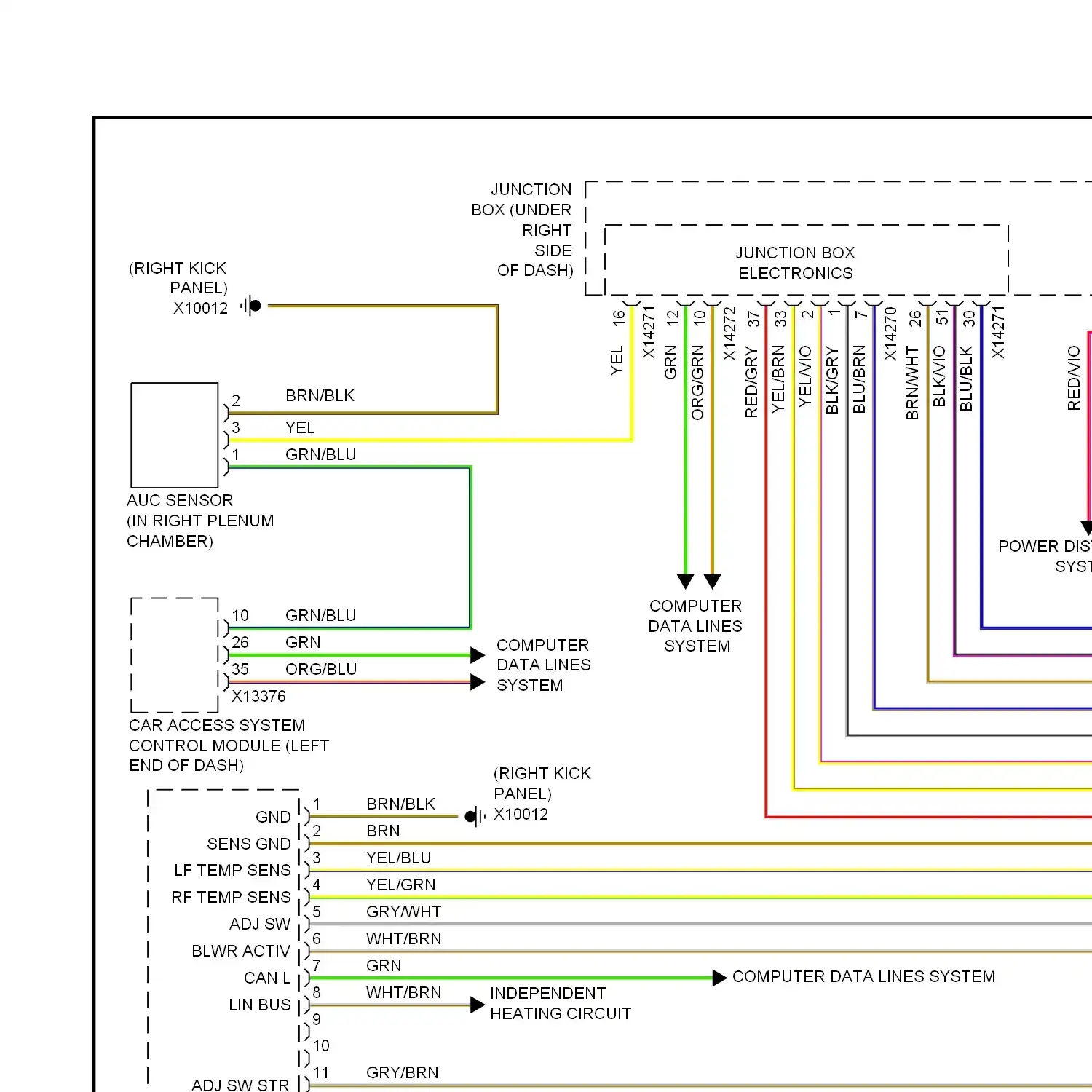Click the X14270 connector label
Screen dimensions: 1092x1092
click(x=890, y=333)
